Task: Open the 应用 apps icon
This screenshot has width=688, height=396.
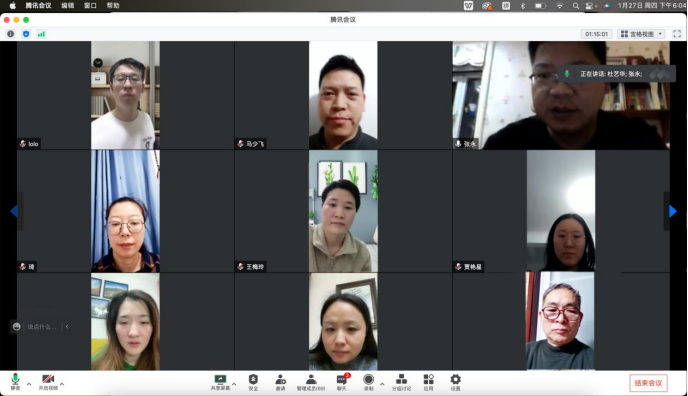Action: click(x=429, y=382)
